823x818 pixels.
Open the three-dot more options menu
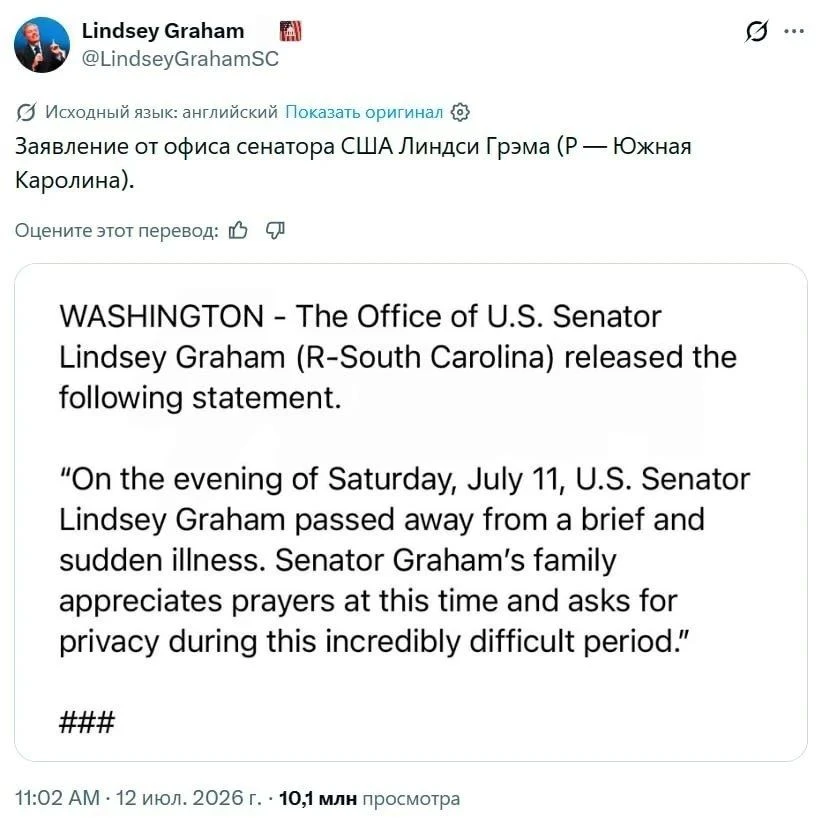click(x=794, y=32)
